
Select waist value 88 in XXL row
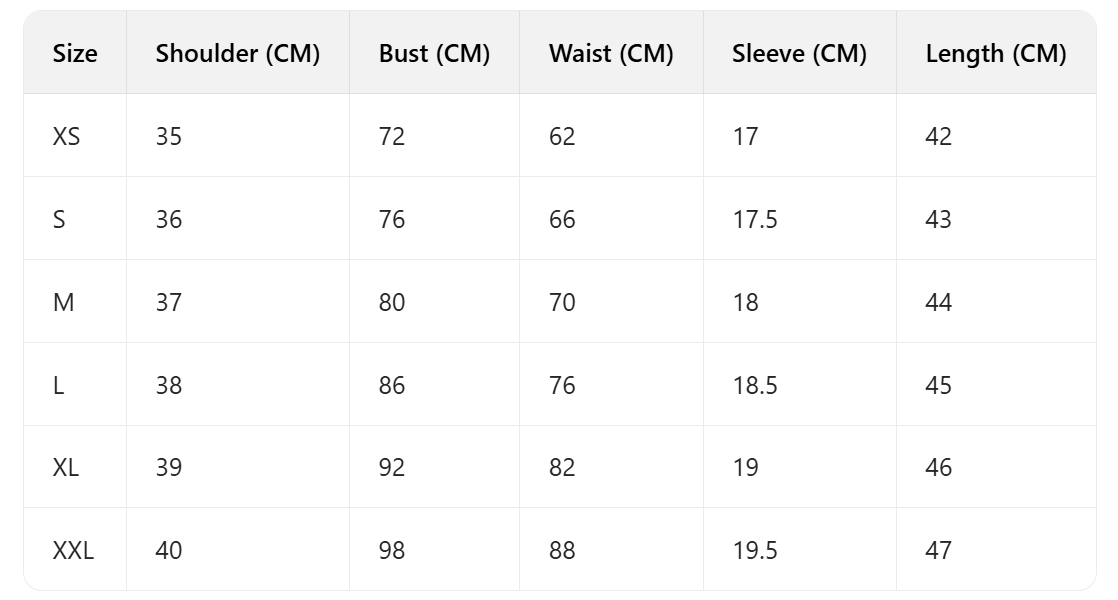562,550
